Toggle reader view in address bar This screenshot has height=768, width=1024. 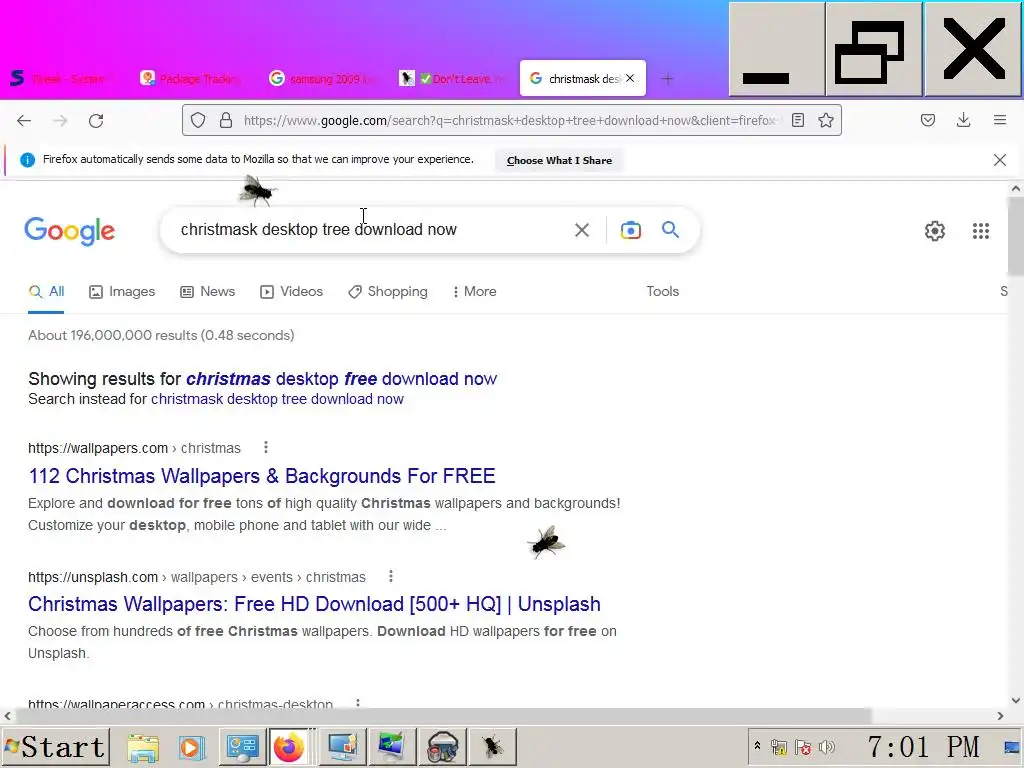point(797,120)
